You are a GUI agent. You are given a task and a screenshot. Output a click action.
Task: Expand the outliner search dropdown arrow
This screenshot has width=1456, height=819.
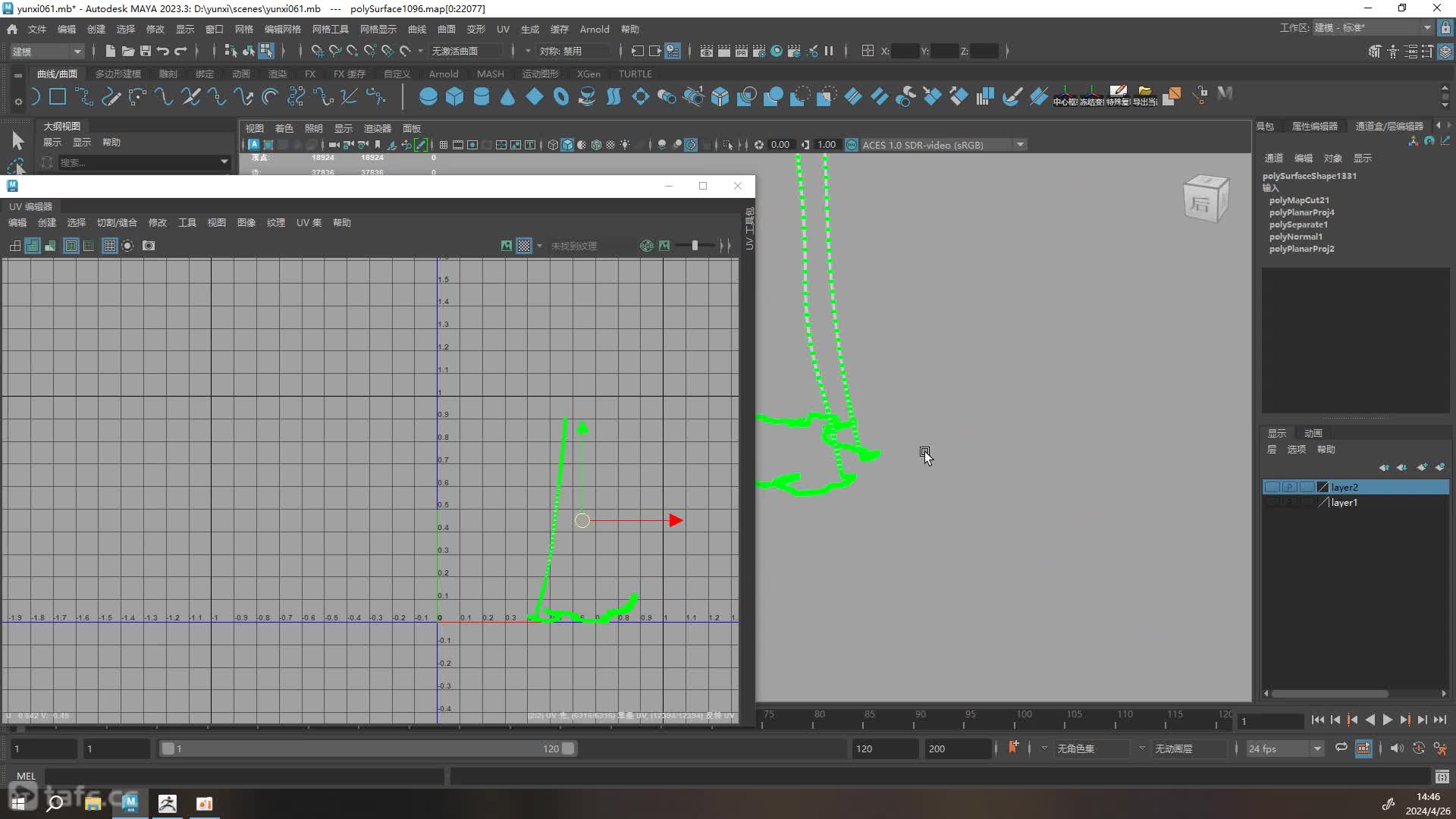click(224, 162)
